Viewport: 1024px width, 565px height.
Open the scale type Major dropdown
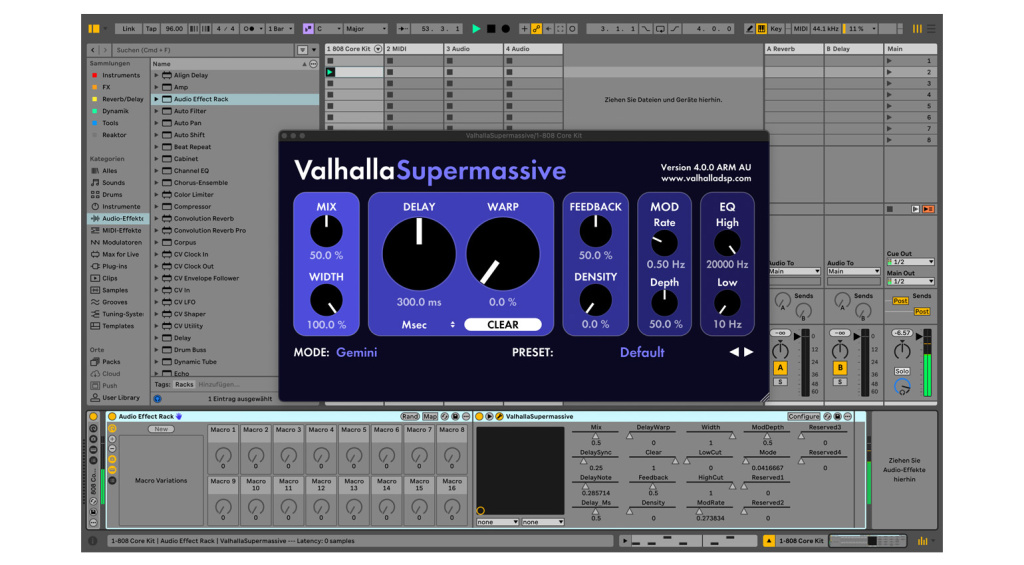click(366, 29)
